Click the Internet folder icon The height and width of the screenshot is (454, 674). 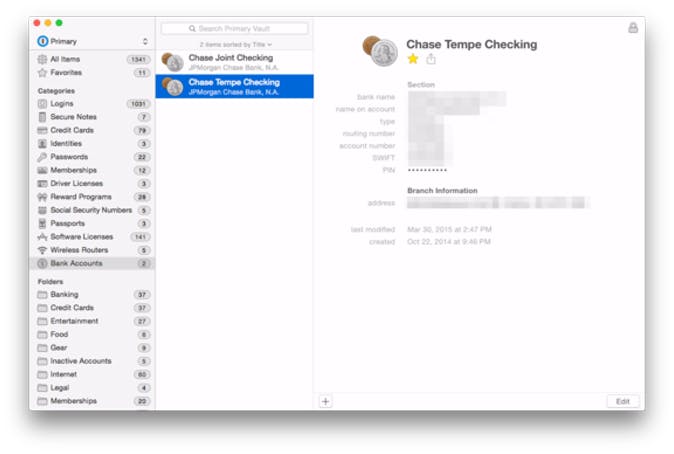point(42,375)
